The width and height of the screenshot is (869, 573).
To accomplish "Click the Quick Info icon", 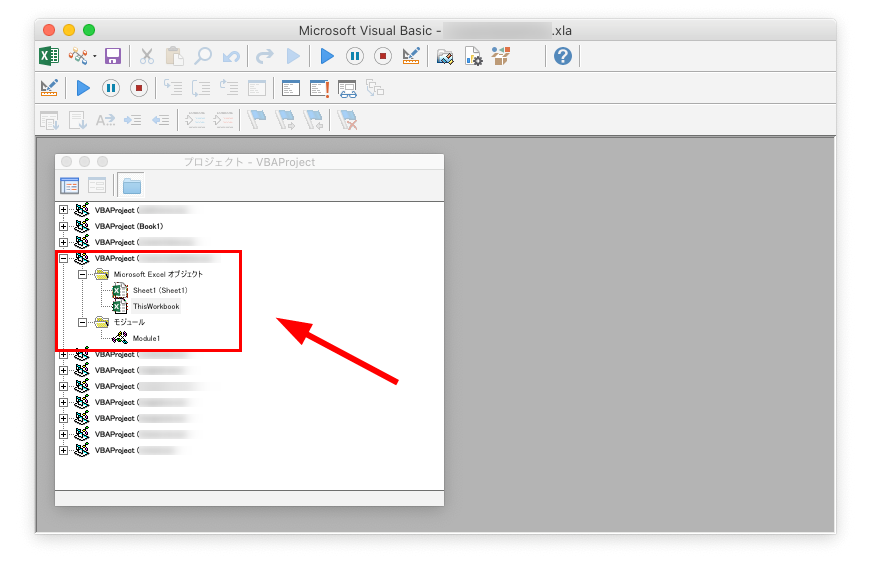I will [105, 120].
